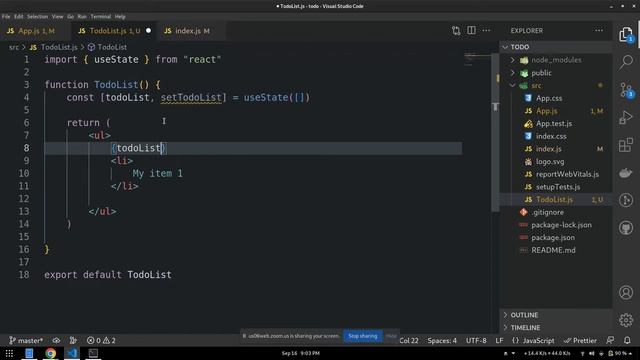Click the TodoList symbol in breadcrumb
The image size is (640, 360).
coord(107,47)
